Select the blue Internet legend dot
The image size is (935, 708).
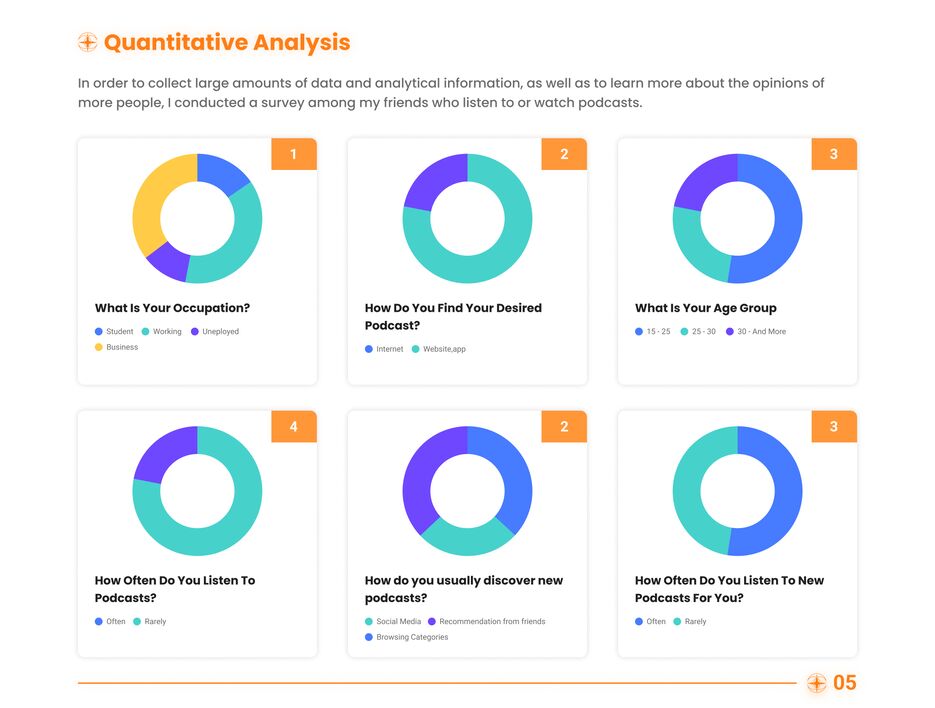pyautogui.click(x=369, y=349)
